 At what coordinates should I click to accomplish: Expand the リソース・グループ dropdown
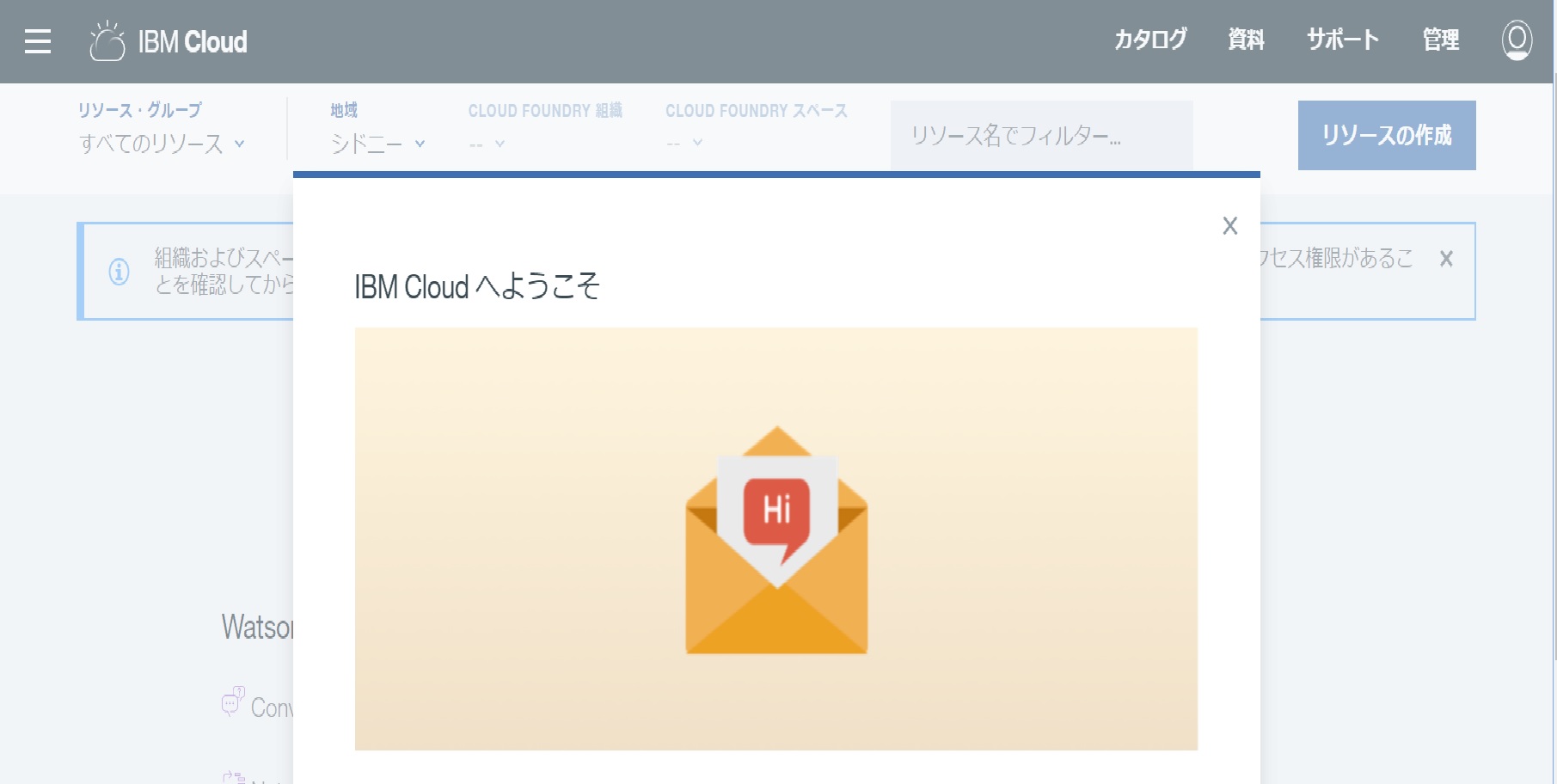click(x=162, y=144)
